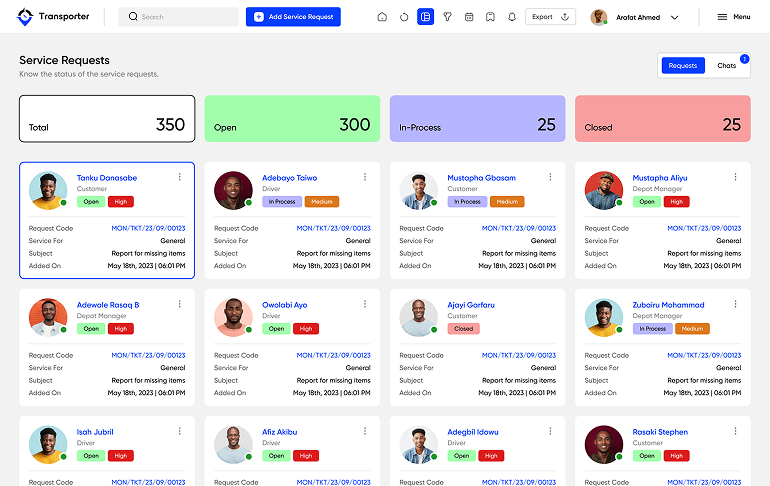Click the Export button
770x486 pixels.
tap(550, 17)
